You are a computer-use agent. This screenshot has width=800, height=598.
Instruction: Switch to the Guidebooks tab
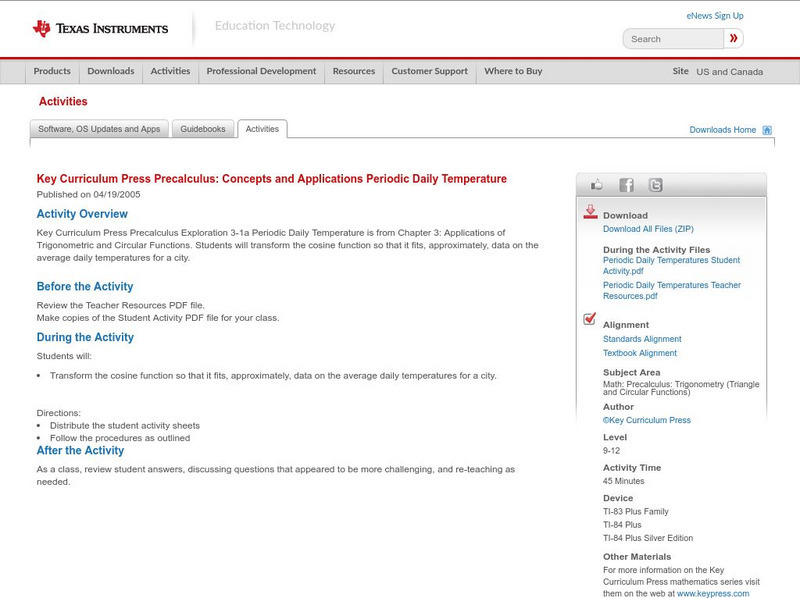[x=203, y=129]
